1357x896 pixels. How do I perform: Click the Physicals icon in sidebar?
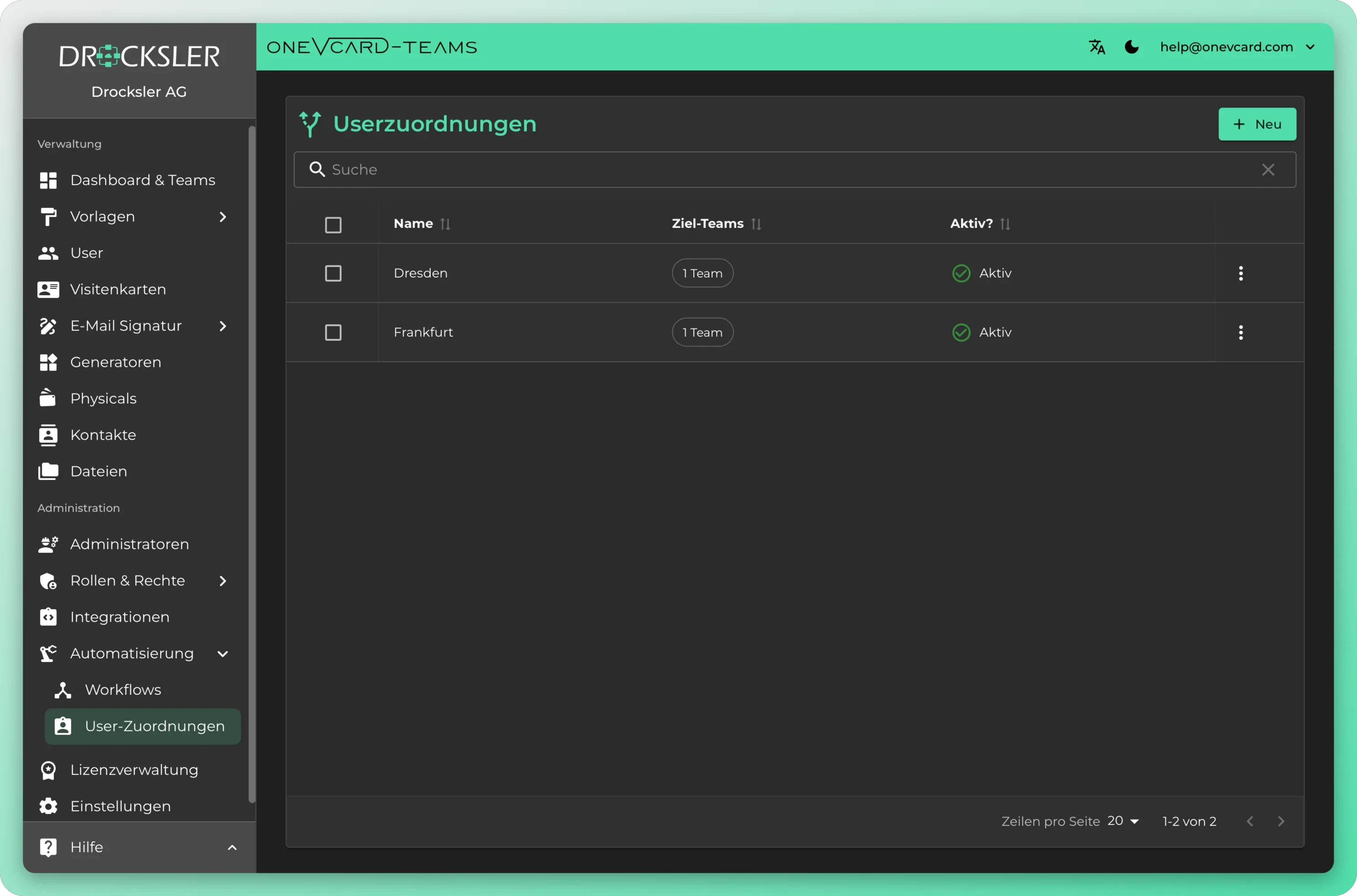[48, 398]
